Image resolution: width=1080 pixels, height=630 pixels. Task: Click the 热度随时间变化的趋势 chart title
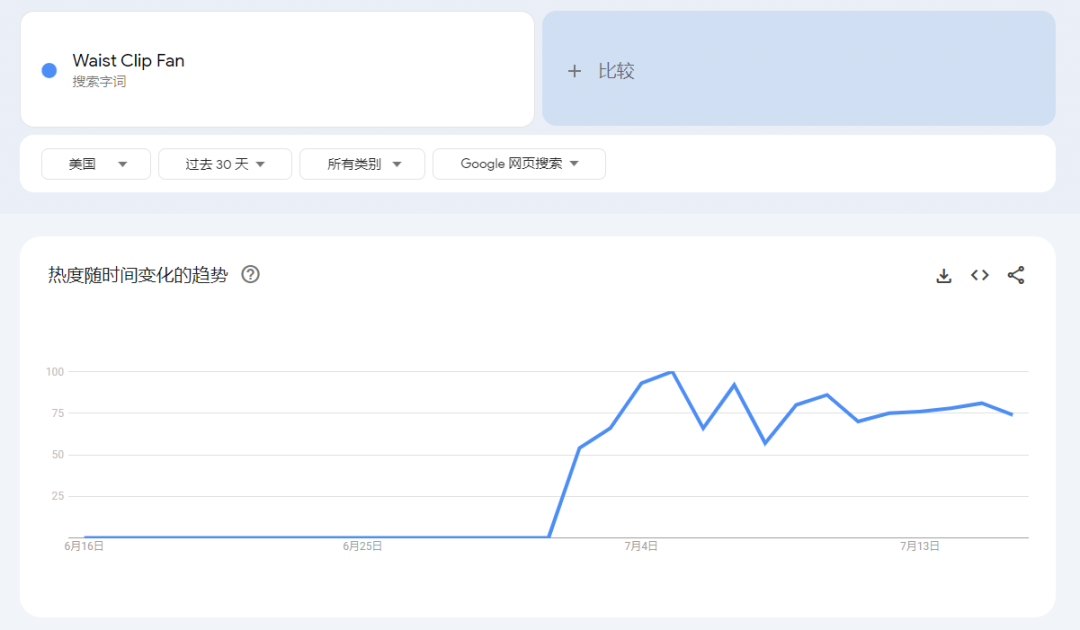(x=138, y=275)
